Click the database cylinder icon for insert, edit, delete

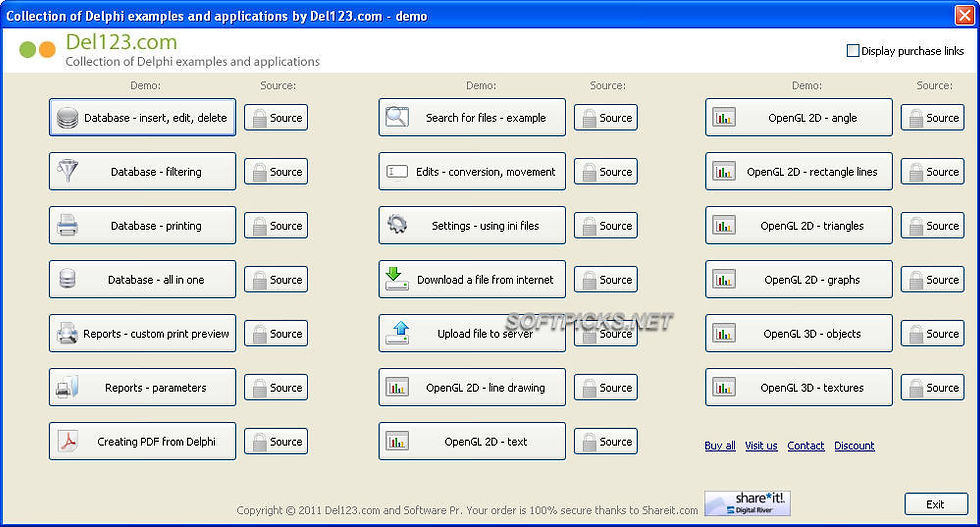68,118
